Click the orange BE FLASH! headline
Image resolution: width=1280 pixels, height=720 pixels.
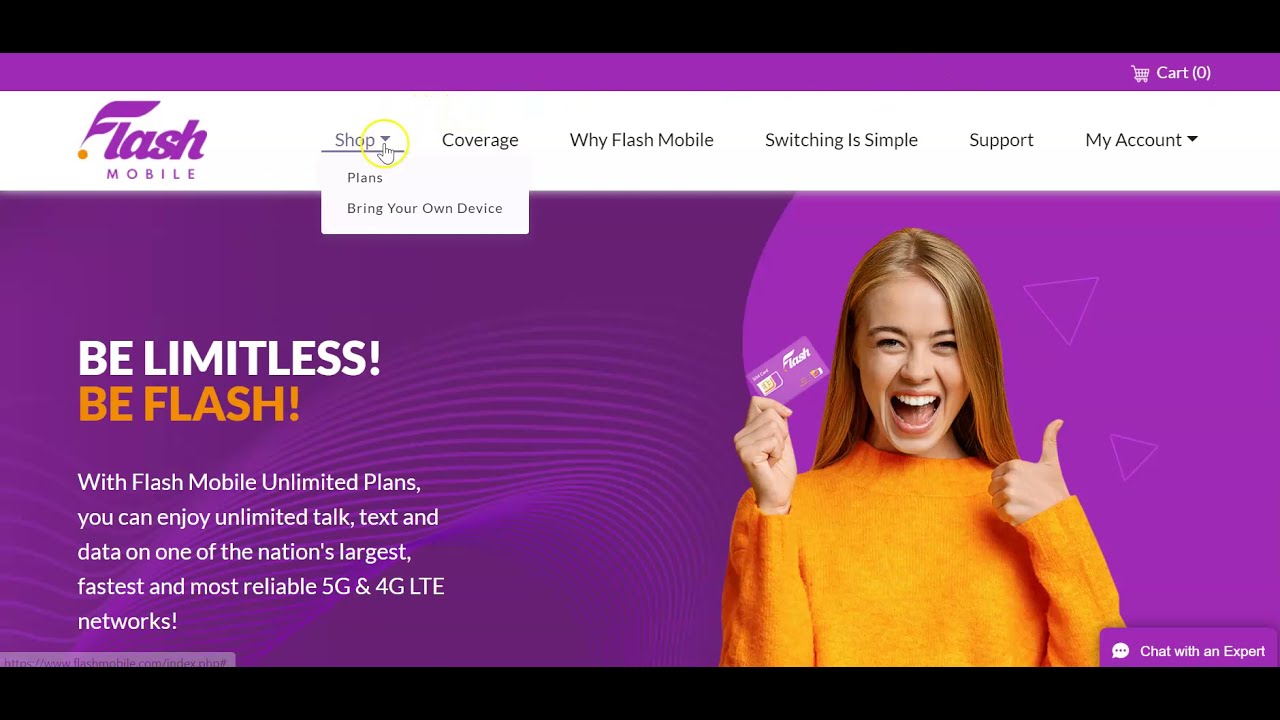[x=189, y=404]
